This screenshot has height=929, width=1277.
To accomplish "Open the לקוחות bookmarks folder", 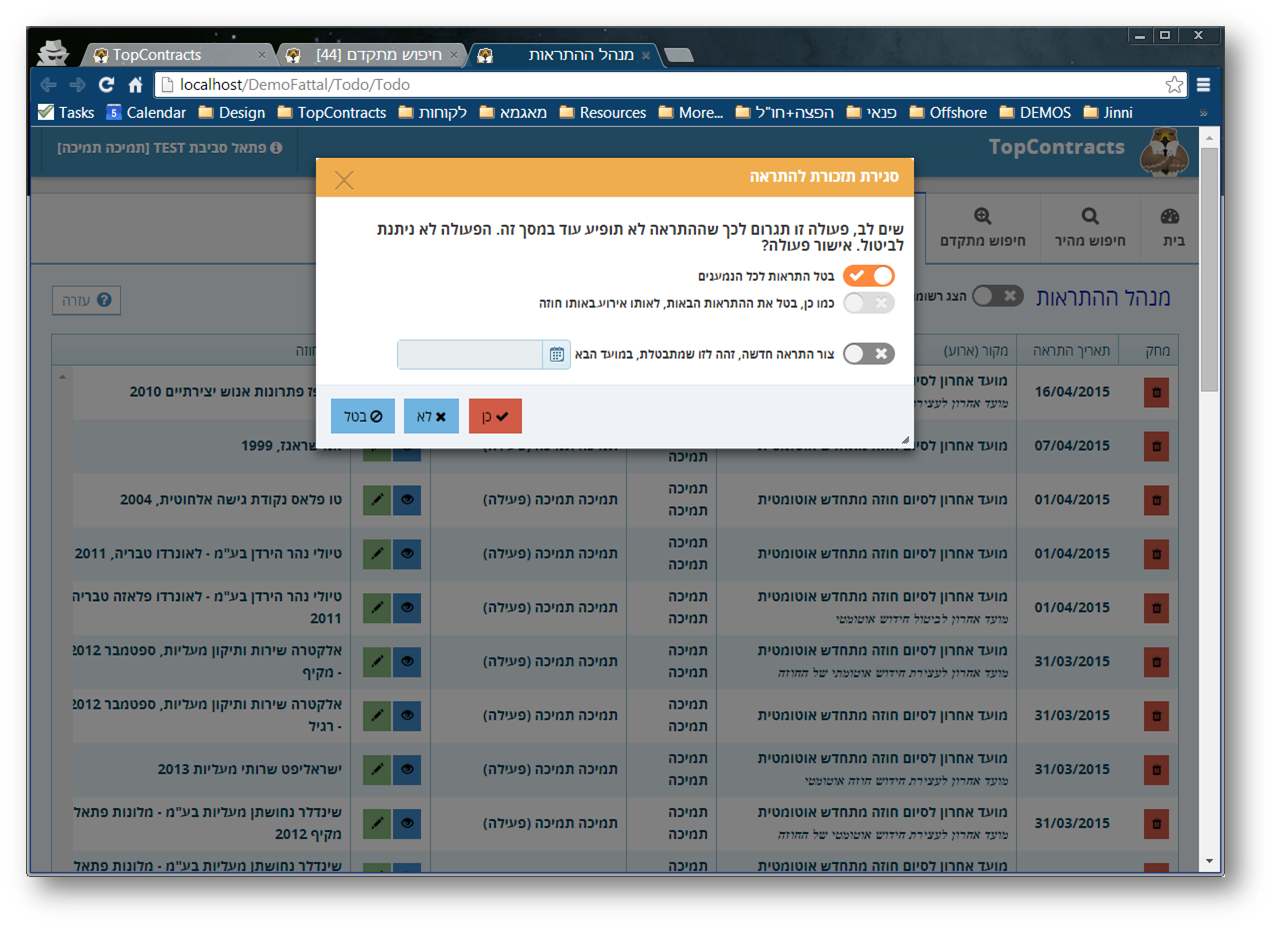I will tap(433, 113).
